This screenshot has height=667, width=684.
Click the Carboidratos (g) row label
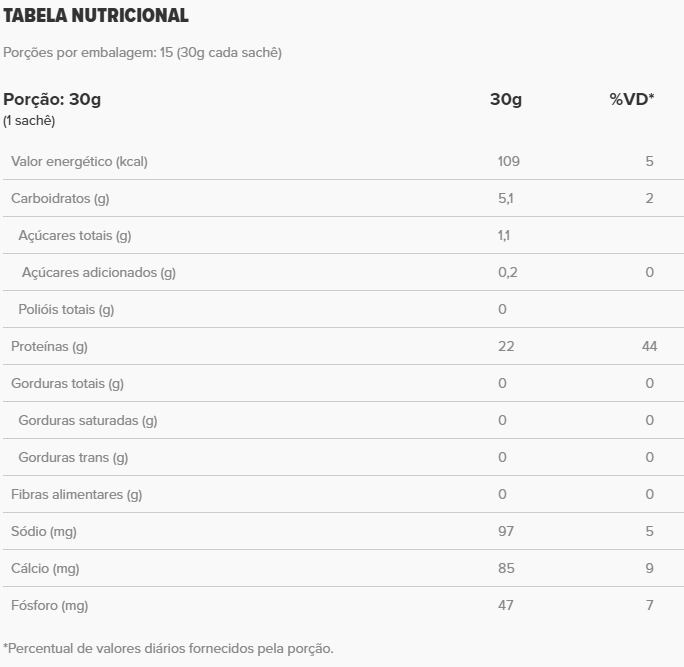pyautogui.click(x=60, y=198)
